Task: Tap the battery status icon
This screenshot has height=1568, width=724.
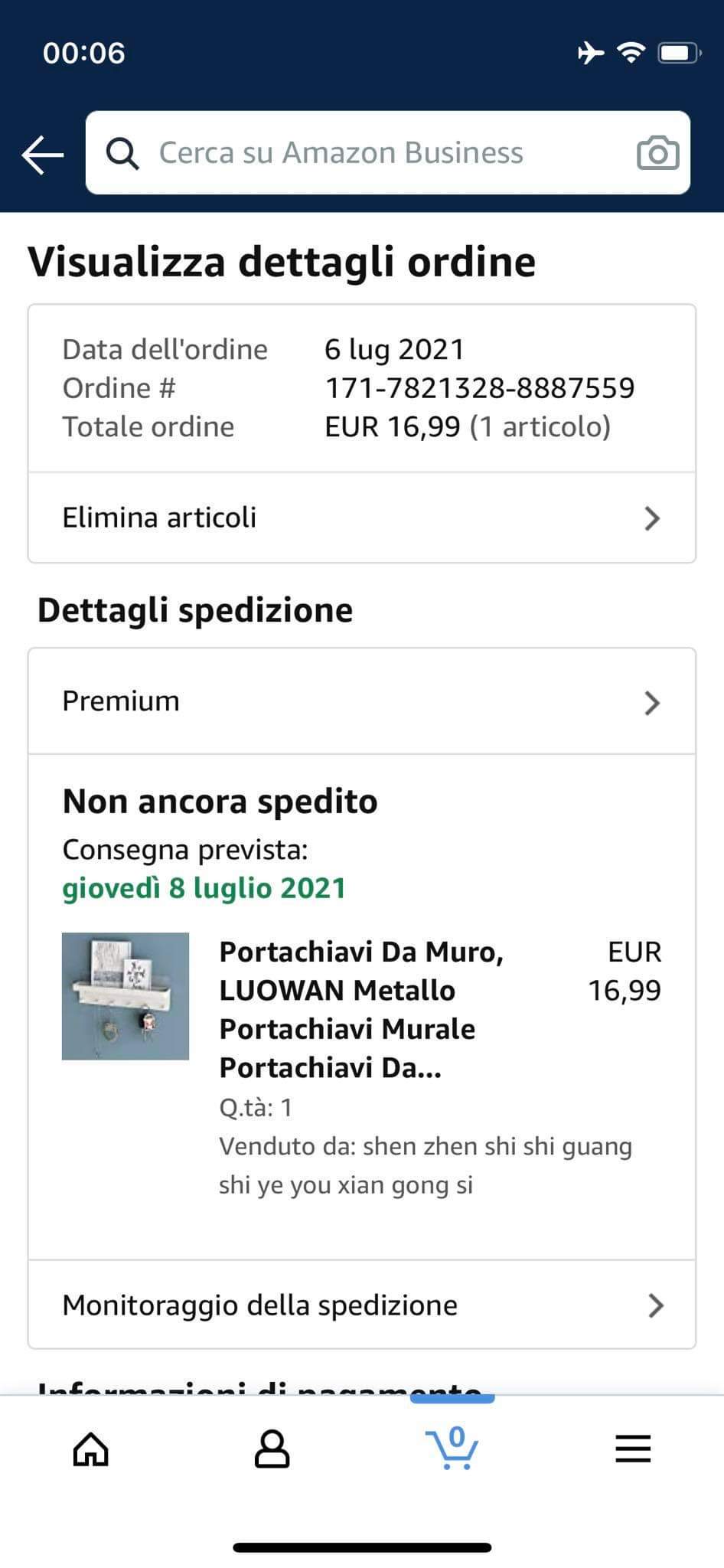Action: tap(678, 53)
